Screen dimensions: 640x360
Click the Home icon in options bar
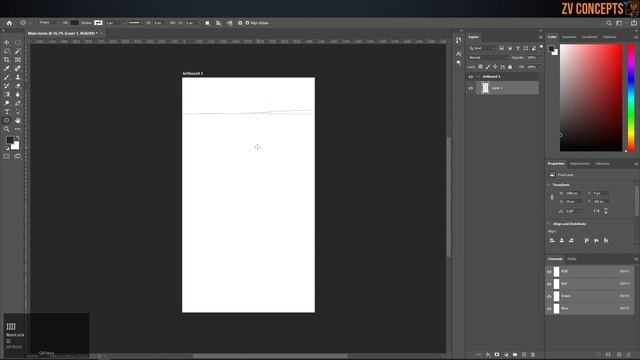click(x=9, y=23)
